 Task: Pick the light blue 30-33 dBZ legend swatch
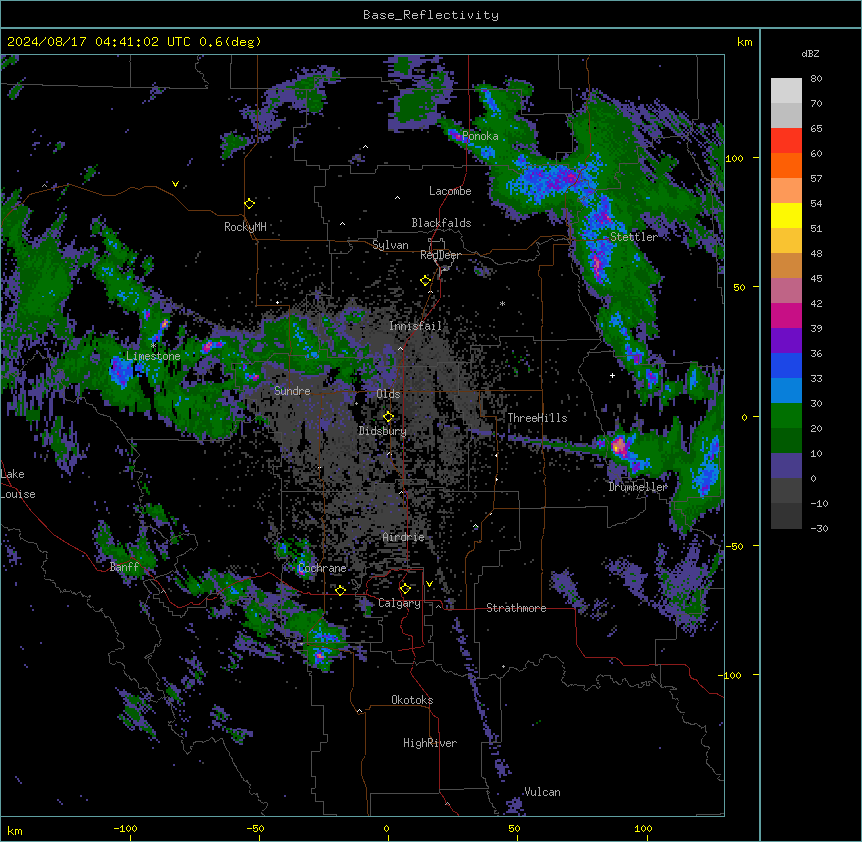point(786,391)
